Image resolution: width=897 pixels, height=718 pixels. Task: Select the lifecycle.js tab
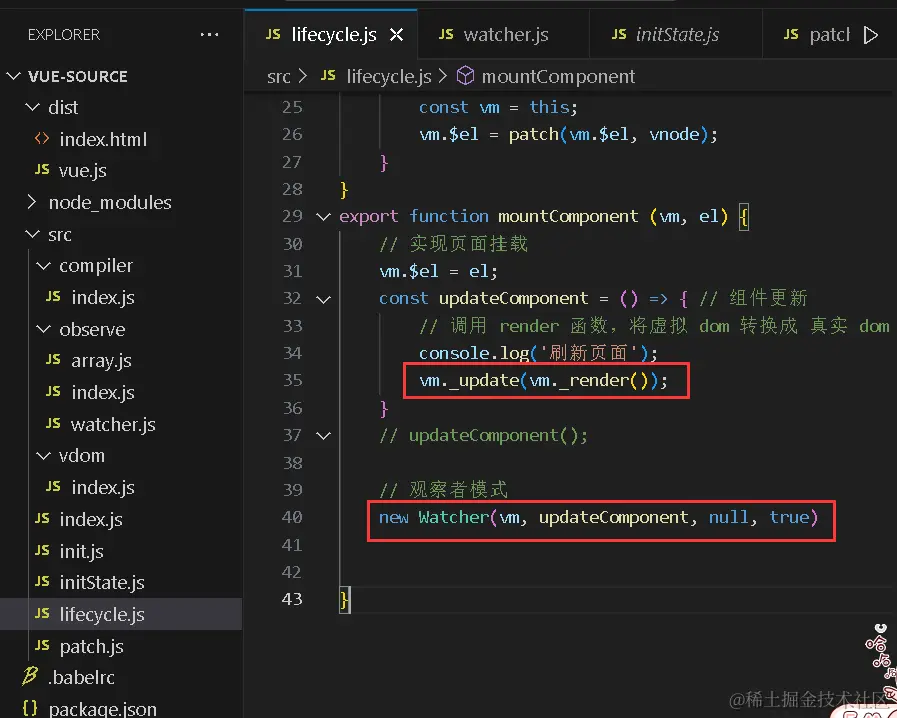coord(332,35)
